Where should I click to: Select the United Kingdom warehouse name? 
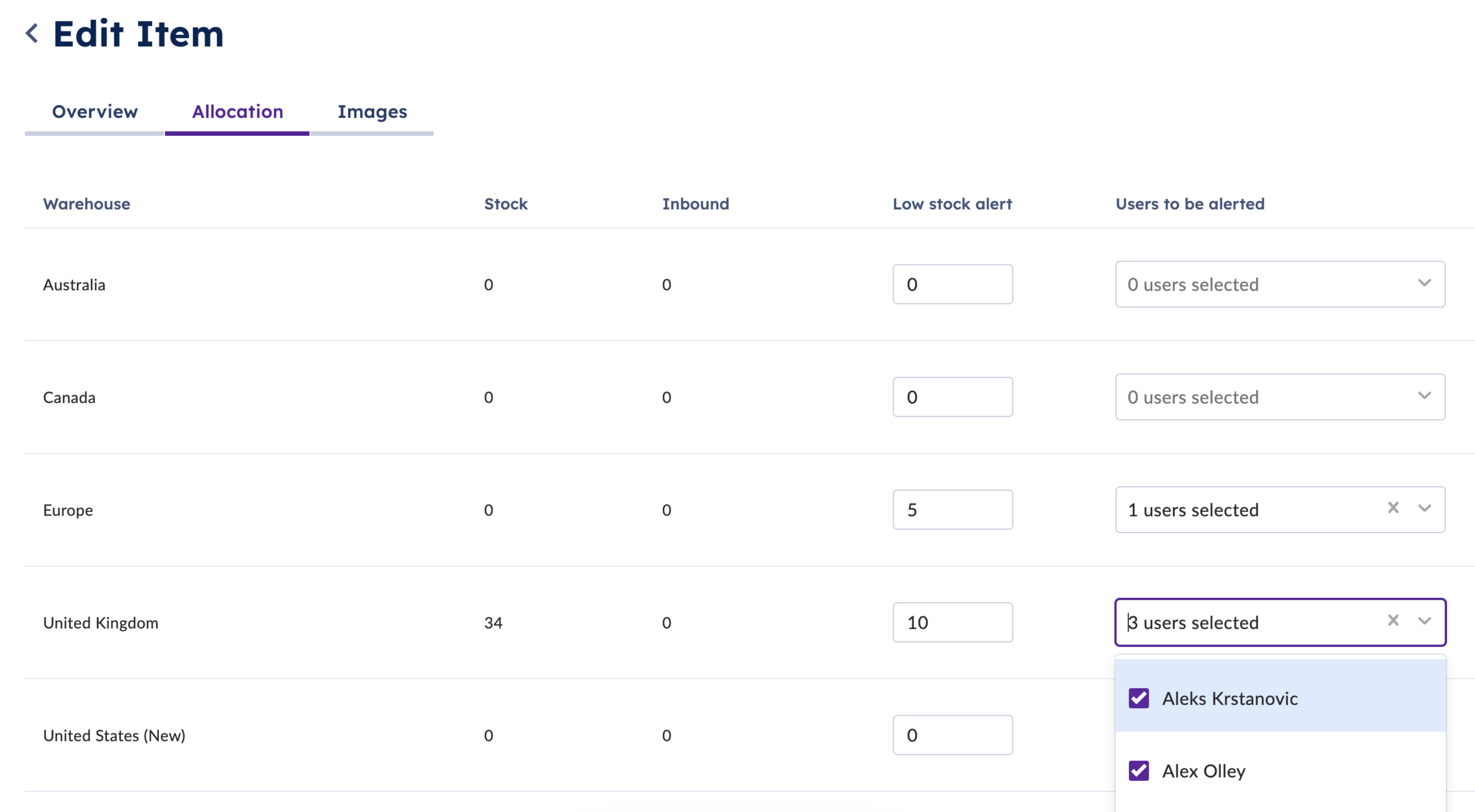[101, 623]
